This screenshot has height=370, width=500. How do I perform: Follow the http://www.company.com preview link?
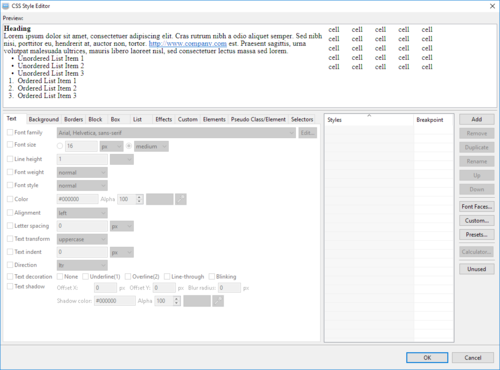[188, 44]
